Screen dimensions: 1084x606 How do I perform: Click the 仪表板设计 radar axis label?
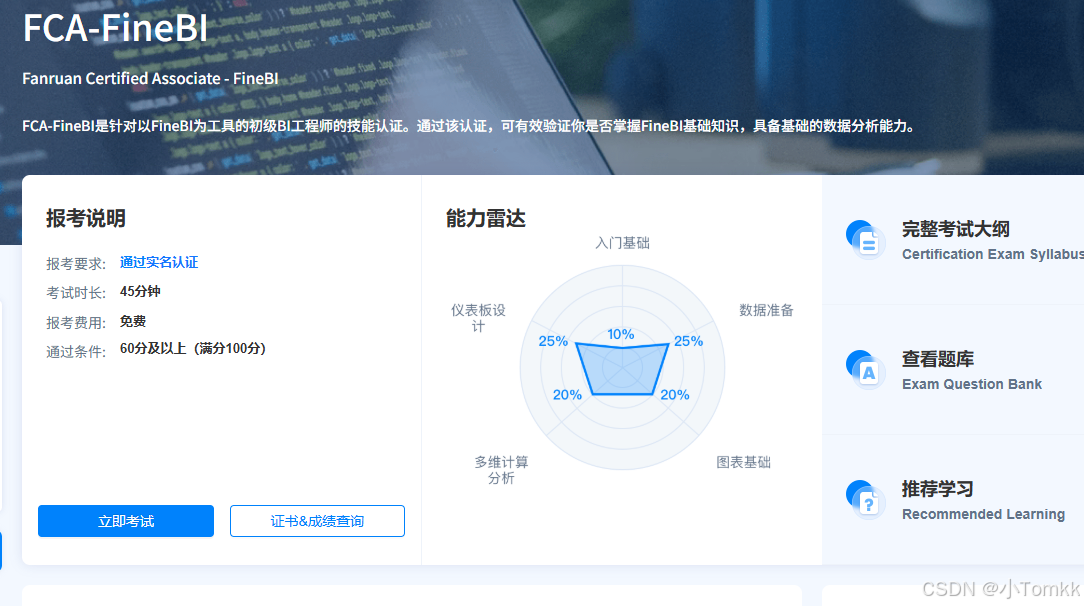(x=478, y=318)
